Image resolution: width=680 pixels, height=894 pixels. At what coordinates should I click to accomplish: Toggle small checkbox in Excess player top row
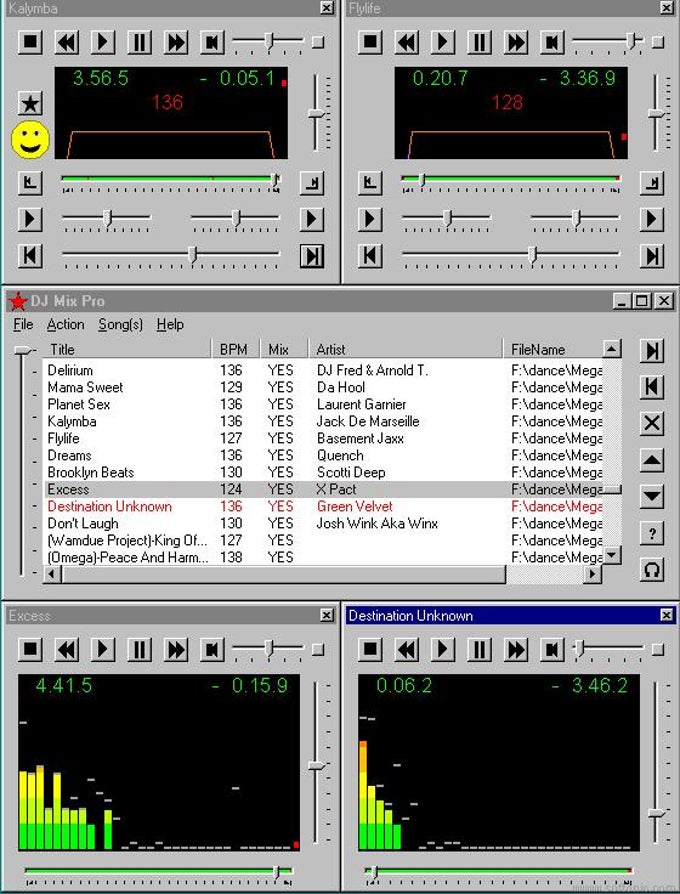(318, 649)
